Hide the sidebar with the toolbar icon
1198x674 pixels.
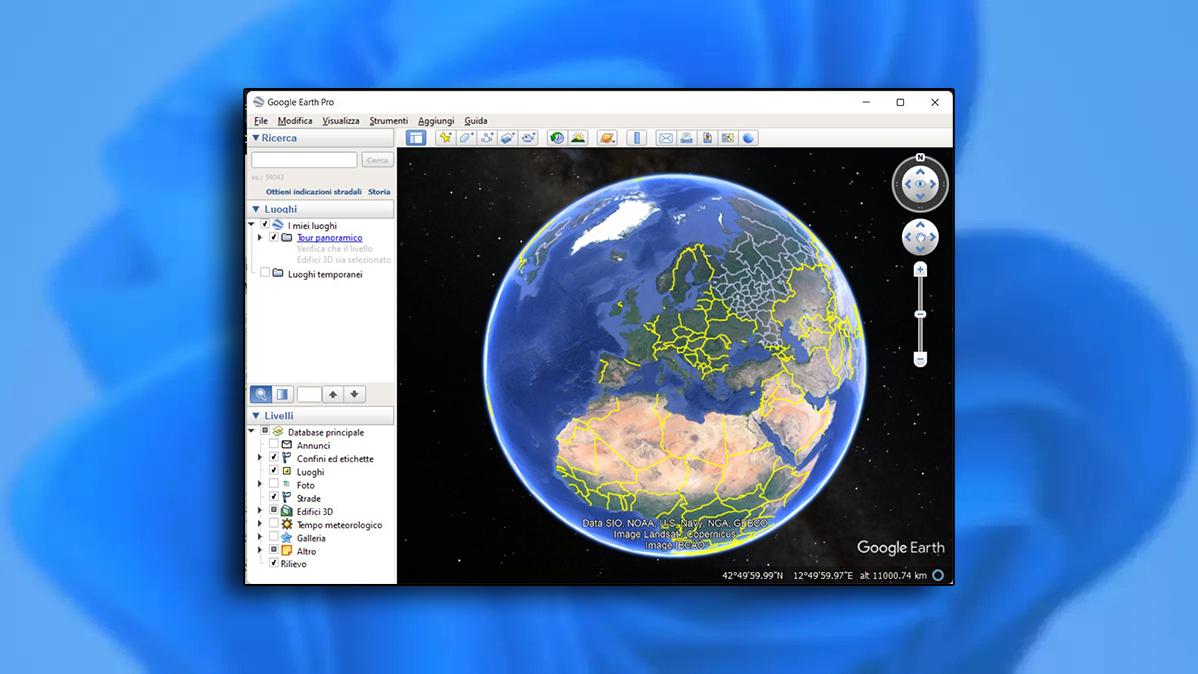[x=416, y=138]
